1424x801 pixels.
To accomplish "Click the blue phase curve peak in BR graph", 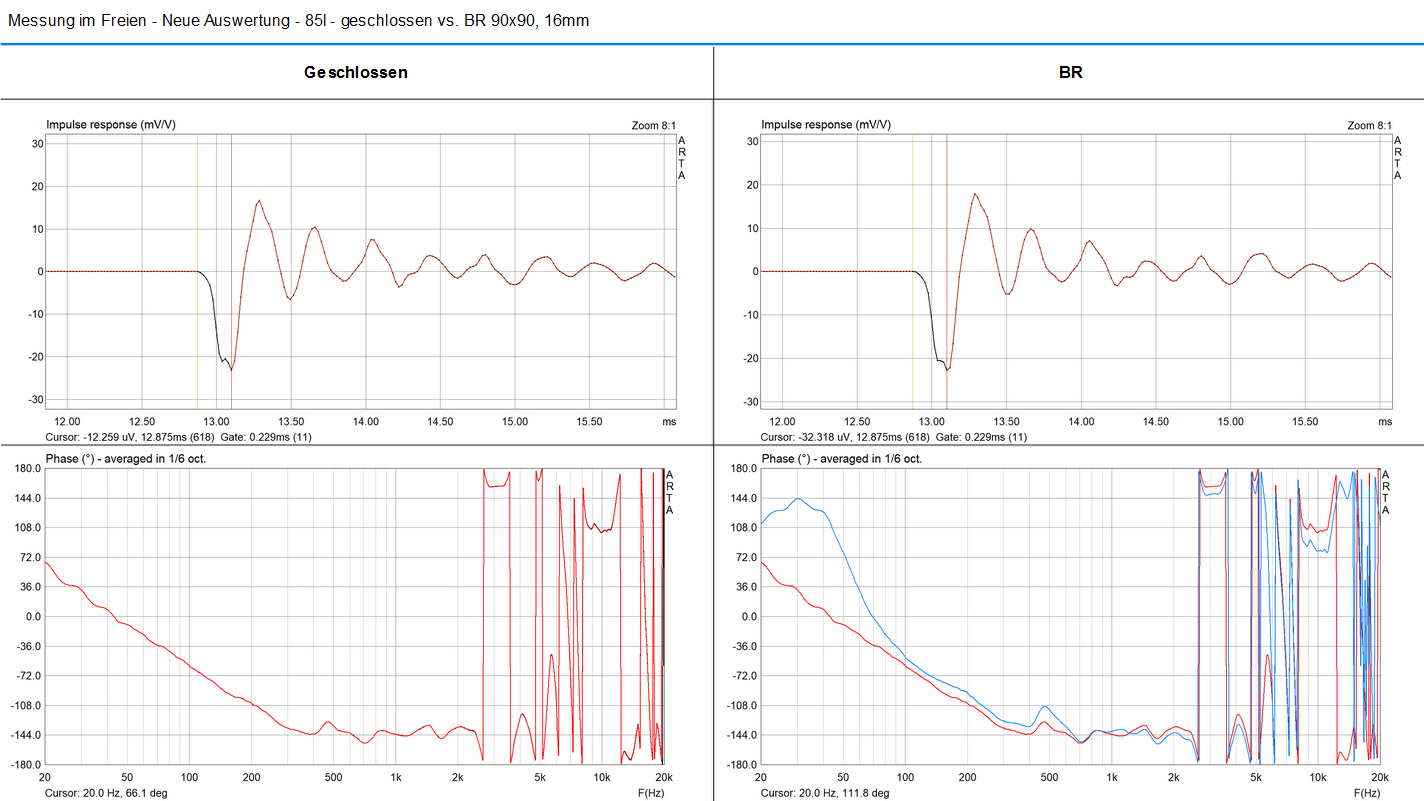I will pyautogui.click(x=798, y=498).
